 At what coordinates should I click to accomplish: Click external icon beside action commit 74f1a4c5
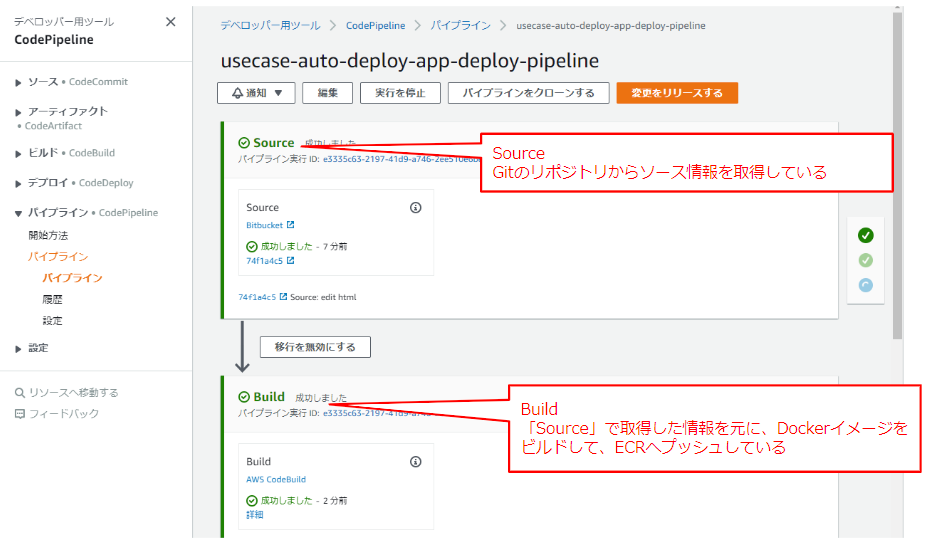[x=291, y=261]
